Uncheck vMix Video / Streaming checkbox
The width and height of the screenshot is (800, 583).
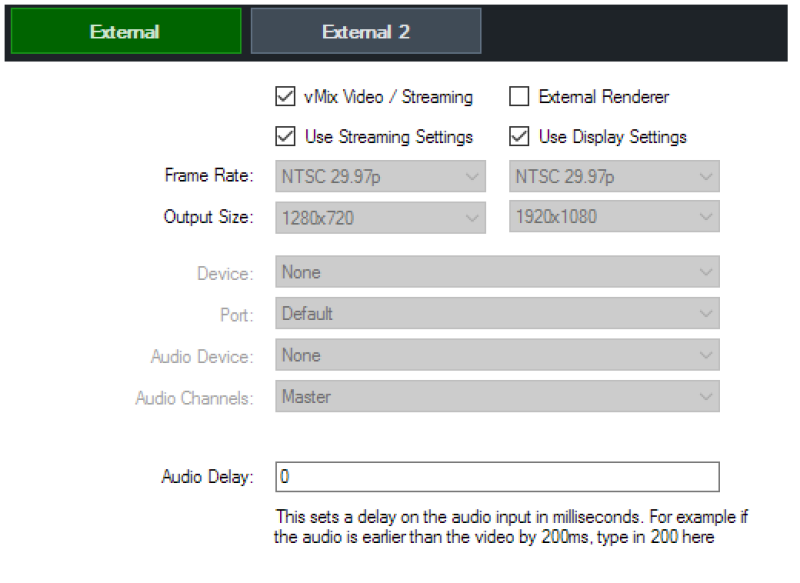point(285,96)
